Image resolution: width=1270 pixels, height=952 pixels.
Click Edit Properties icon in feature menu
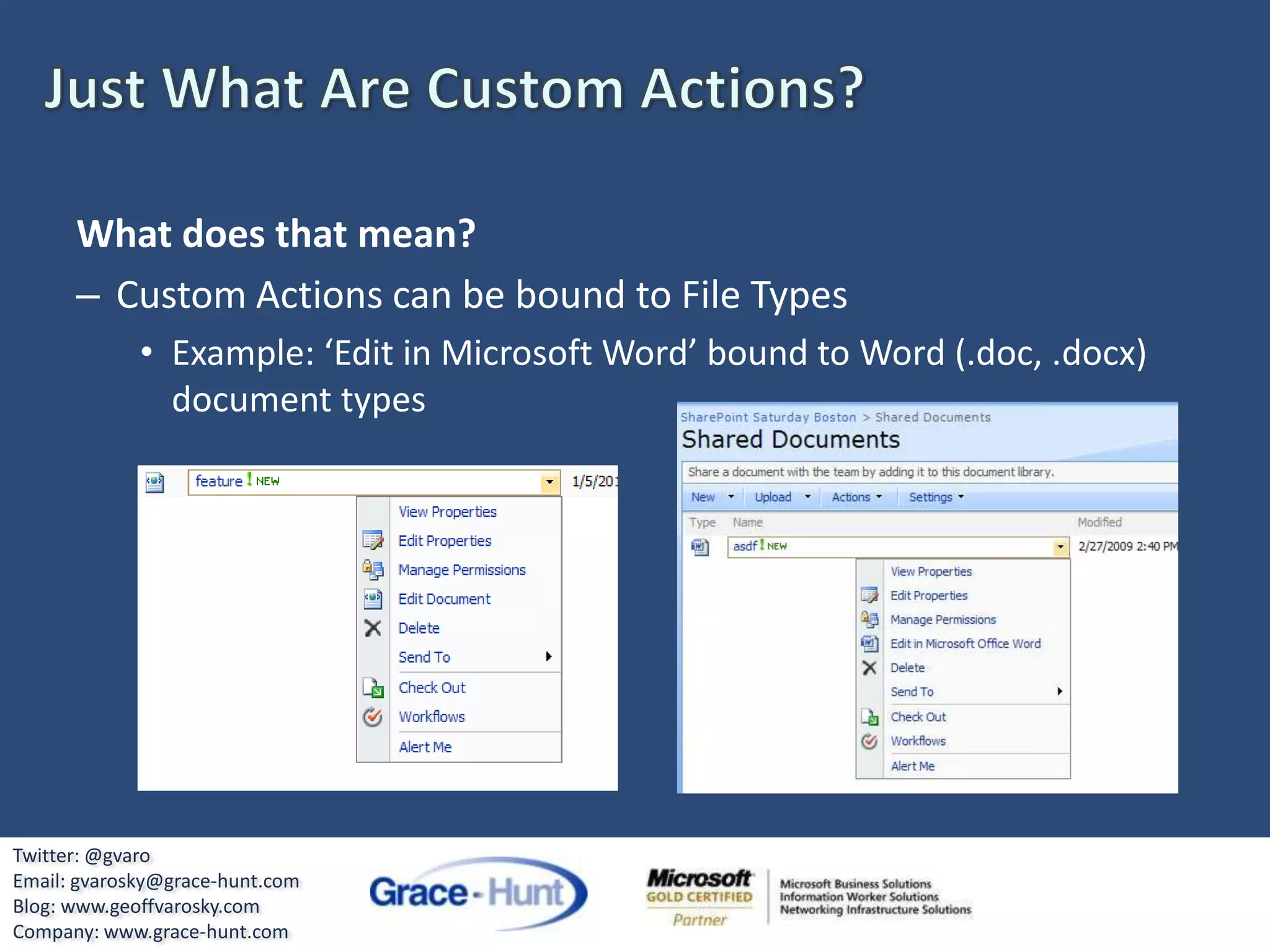[x=373, y=540]
